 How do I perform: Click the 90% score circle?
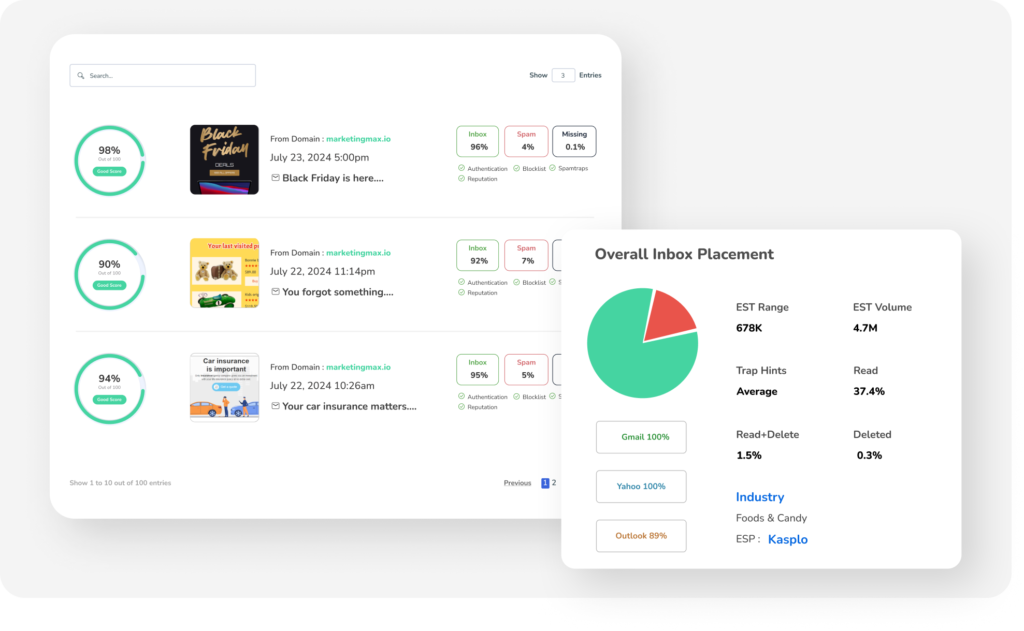(109, 274)
